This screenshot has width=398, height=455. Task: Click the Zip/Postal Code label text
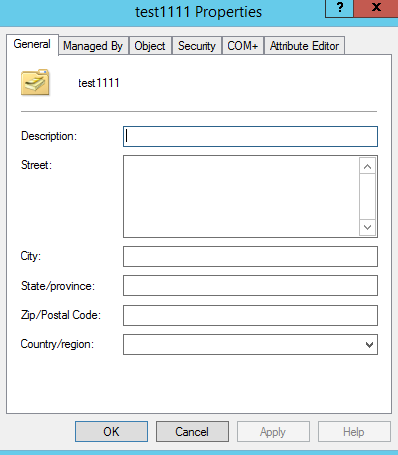coord(61,315)
